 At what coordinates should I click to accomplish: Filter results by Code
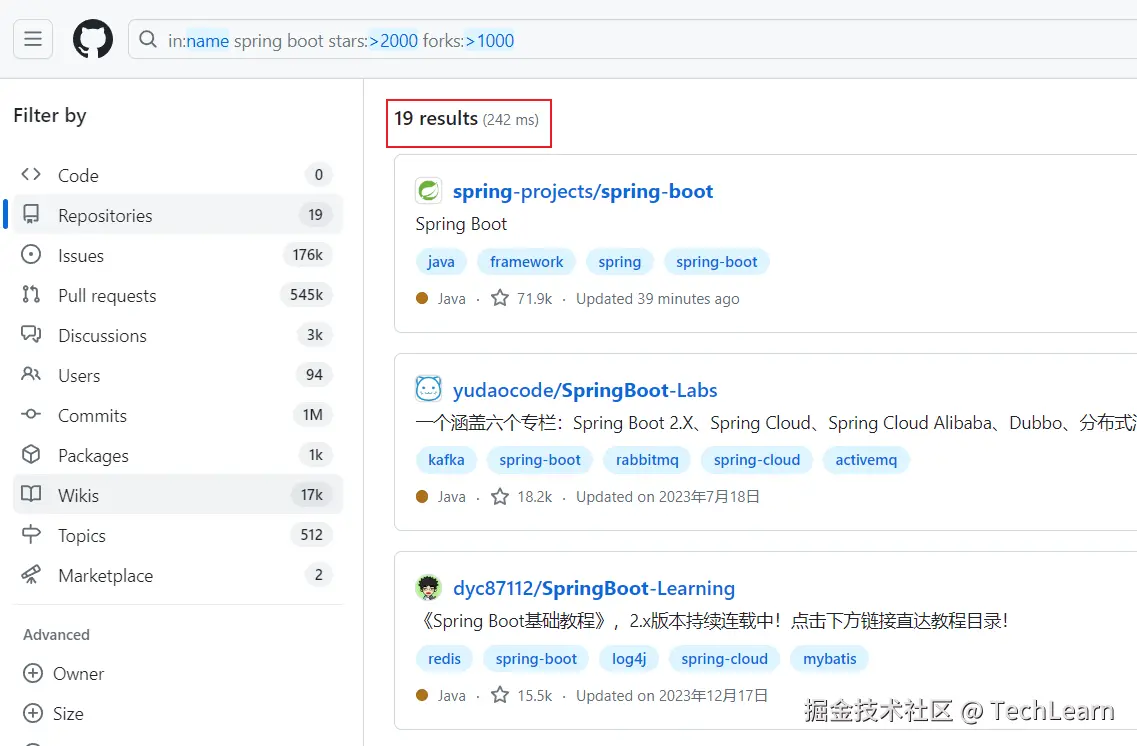click(x=178, y=175)
